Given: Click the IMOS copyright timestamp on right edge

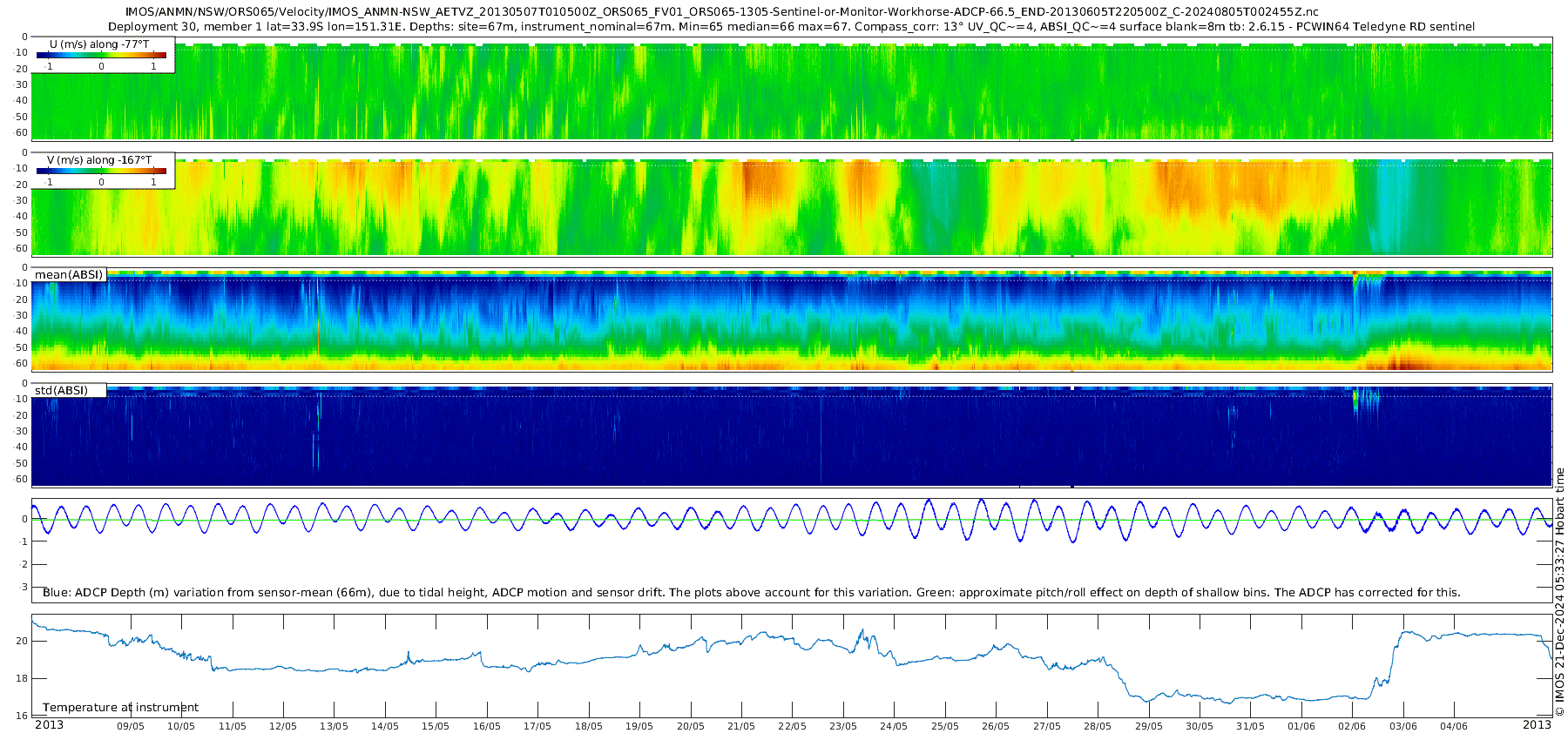Looking at the screenshot, I should 1559,592.
